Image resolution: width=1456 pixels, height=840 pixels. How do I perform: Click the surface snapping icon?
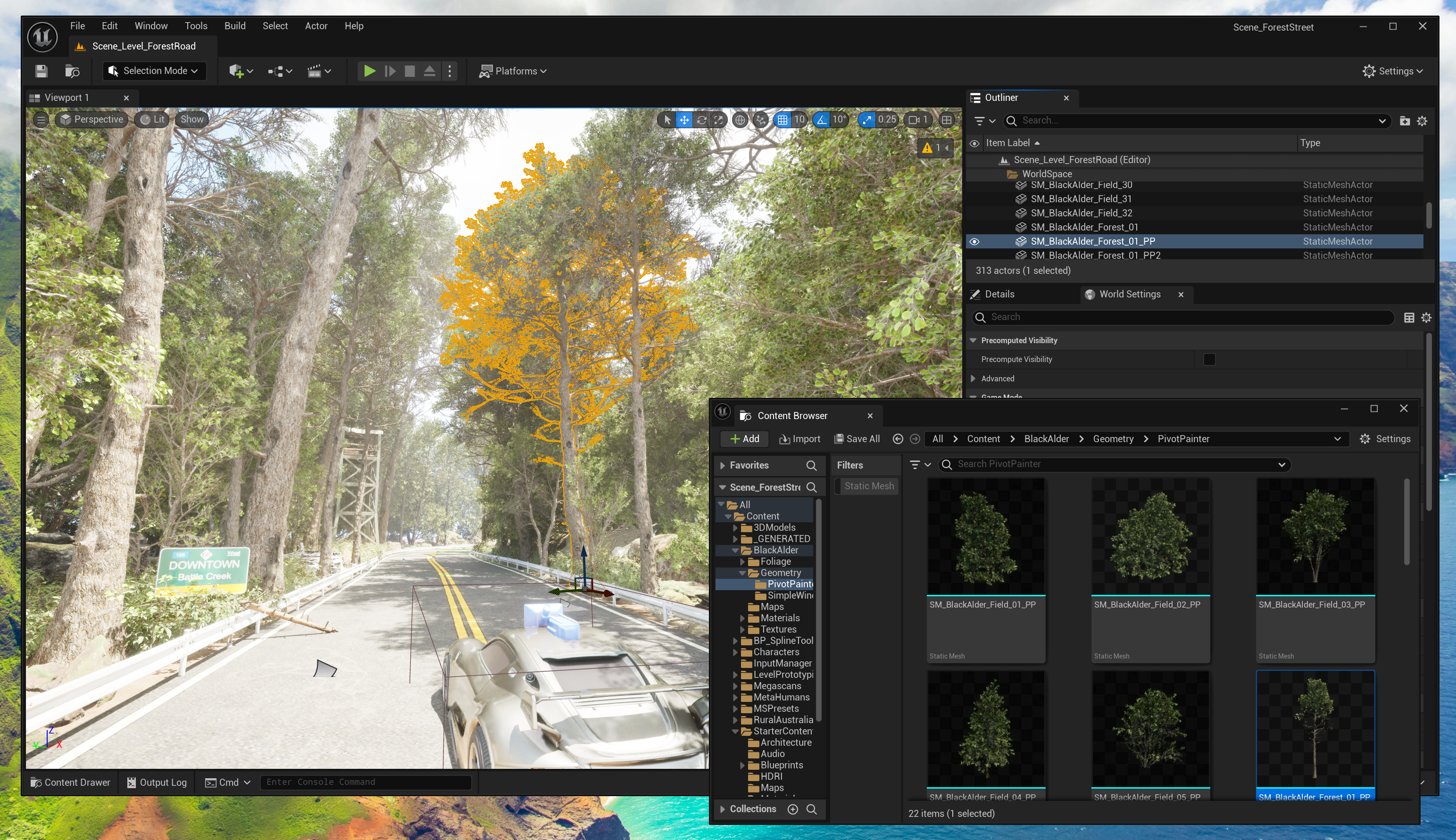click(x=761, y=120)
